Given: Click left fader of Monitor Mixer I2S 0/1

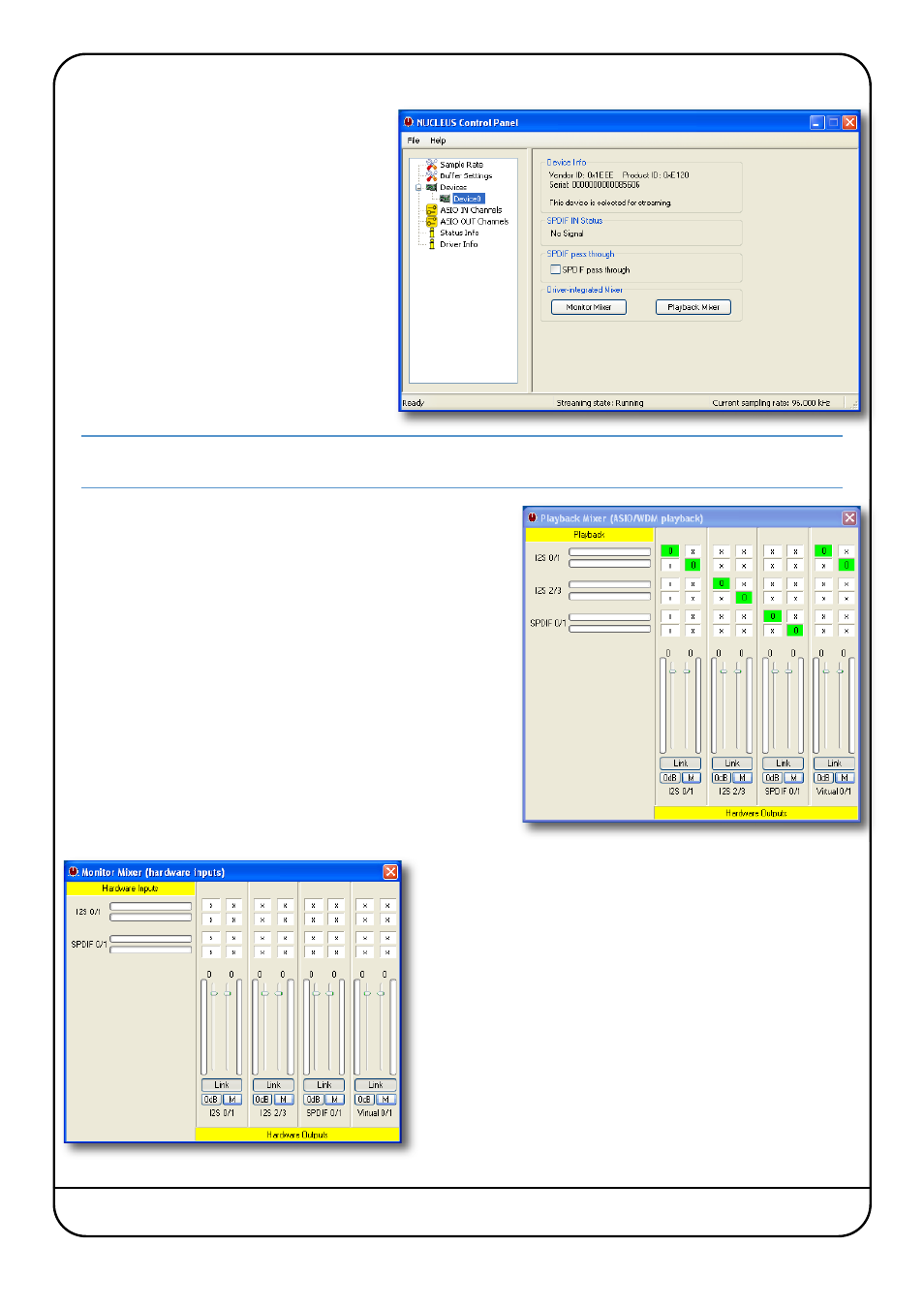Looking at the screenshot, I should click(x=214, y=993).
